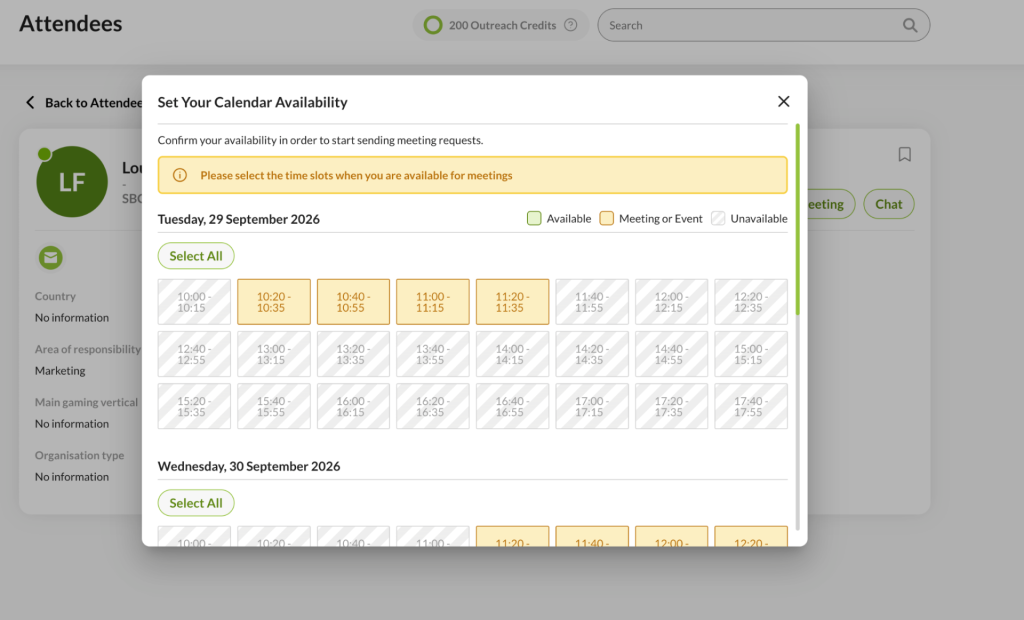Screen dimensions: 1024x620
Task: Select the 14:20 - 14:35 slot
Action: click(592, 354)
